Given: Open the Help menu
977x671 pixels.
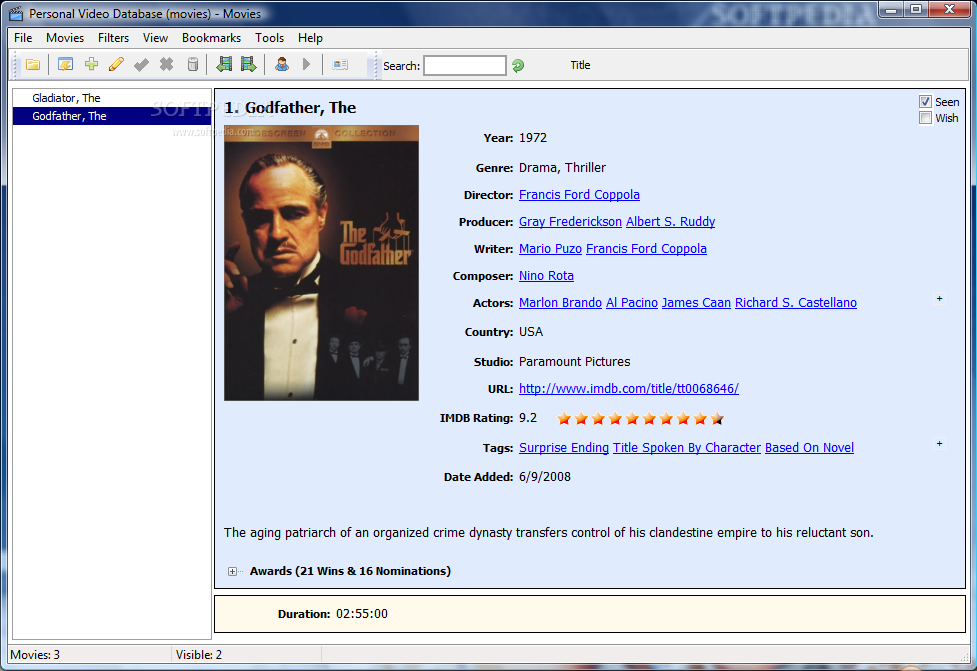Looking at the screenshot, I should pos(310,38).
